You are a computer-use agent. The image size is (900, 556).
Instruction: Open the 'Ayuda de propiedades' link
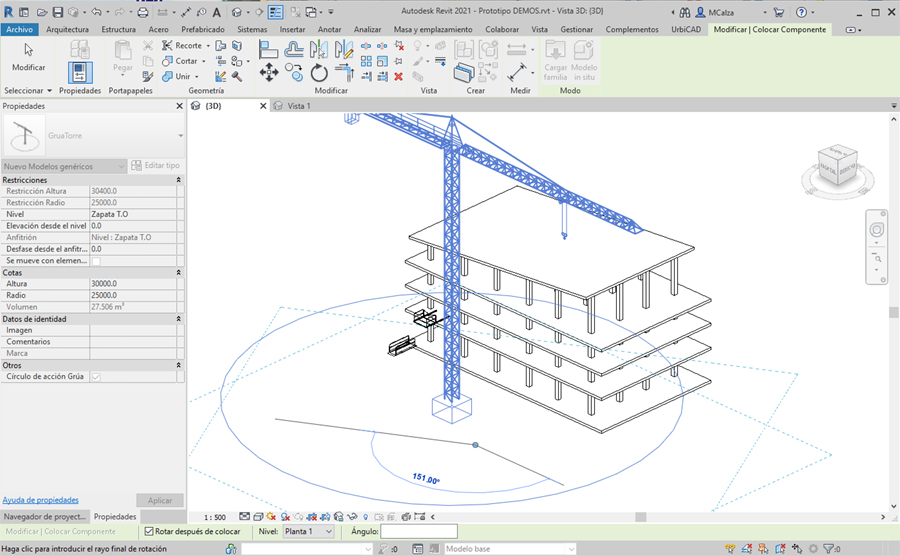[40, 500]
